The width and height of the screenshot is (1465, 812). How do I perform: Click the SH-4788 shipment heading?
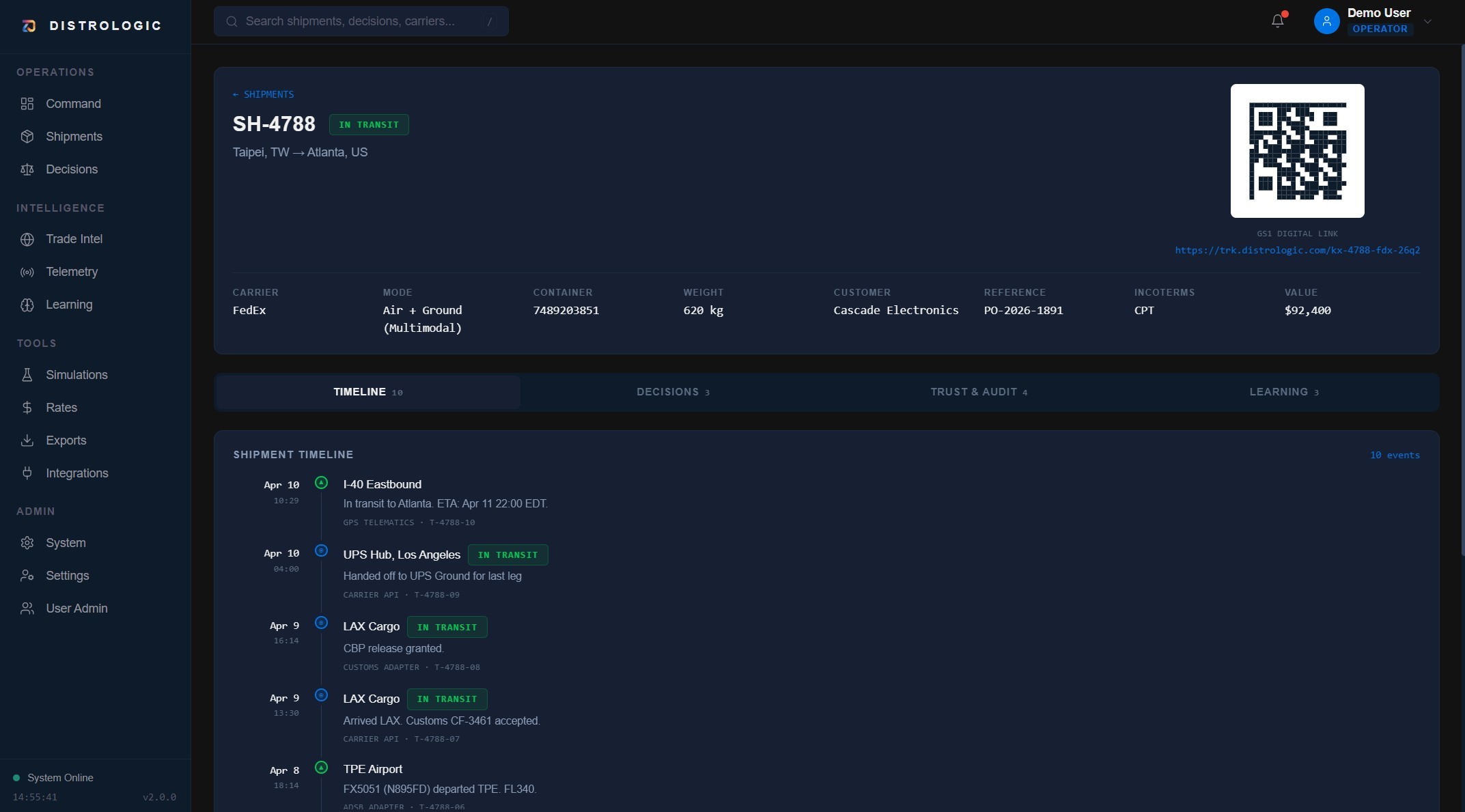[x=274, y=124]
